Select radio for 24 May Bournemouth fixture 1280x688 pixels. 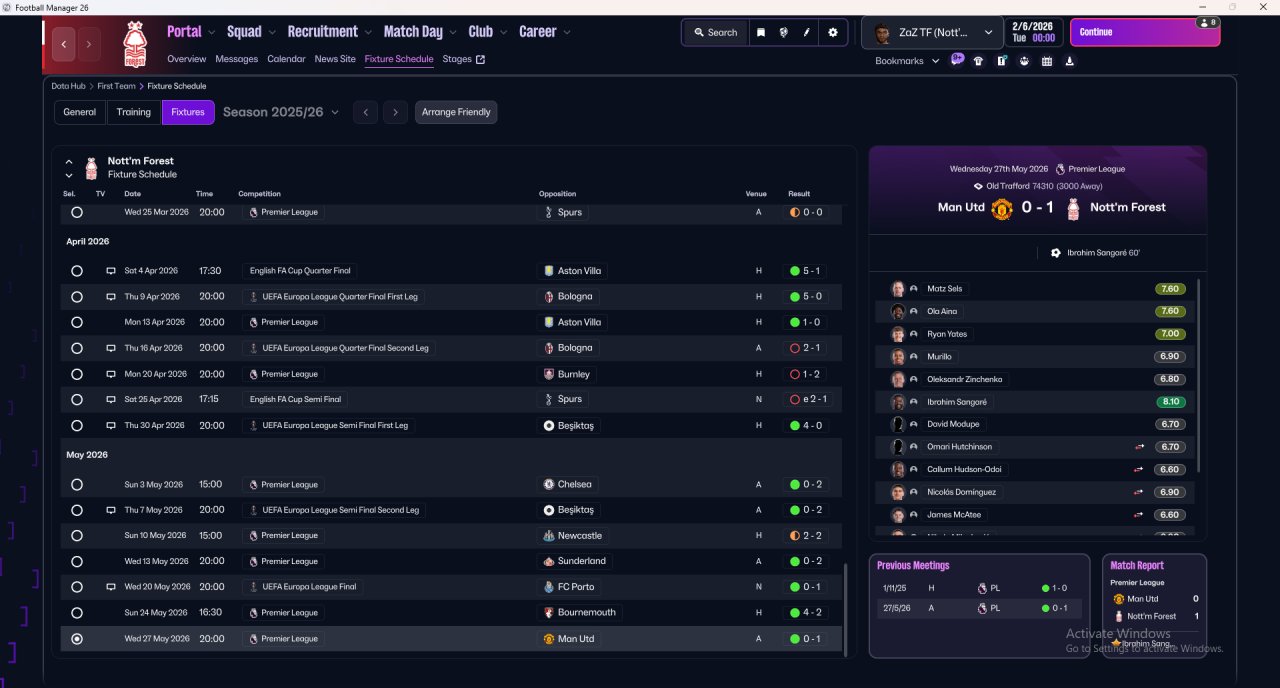pyautogui.click(x=77, y=612)
